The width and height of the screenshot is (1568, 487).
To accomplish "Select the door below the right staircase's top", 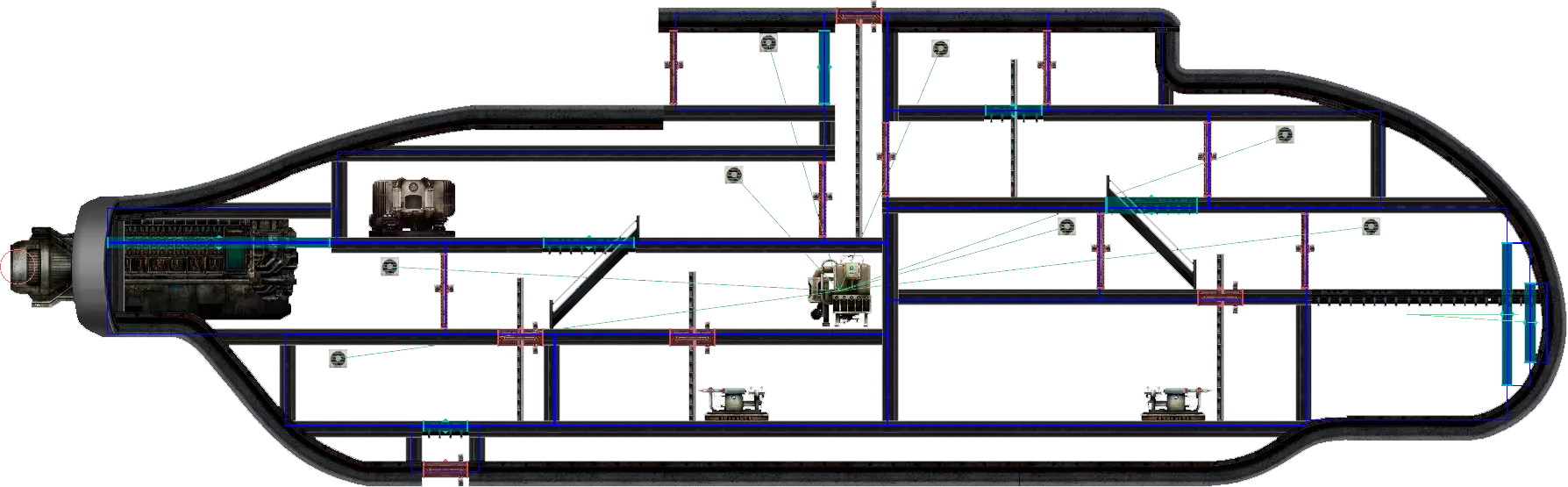I will [1101, 251].
